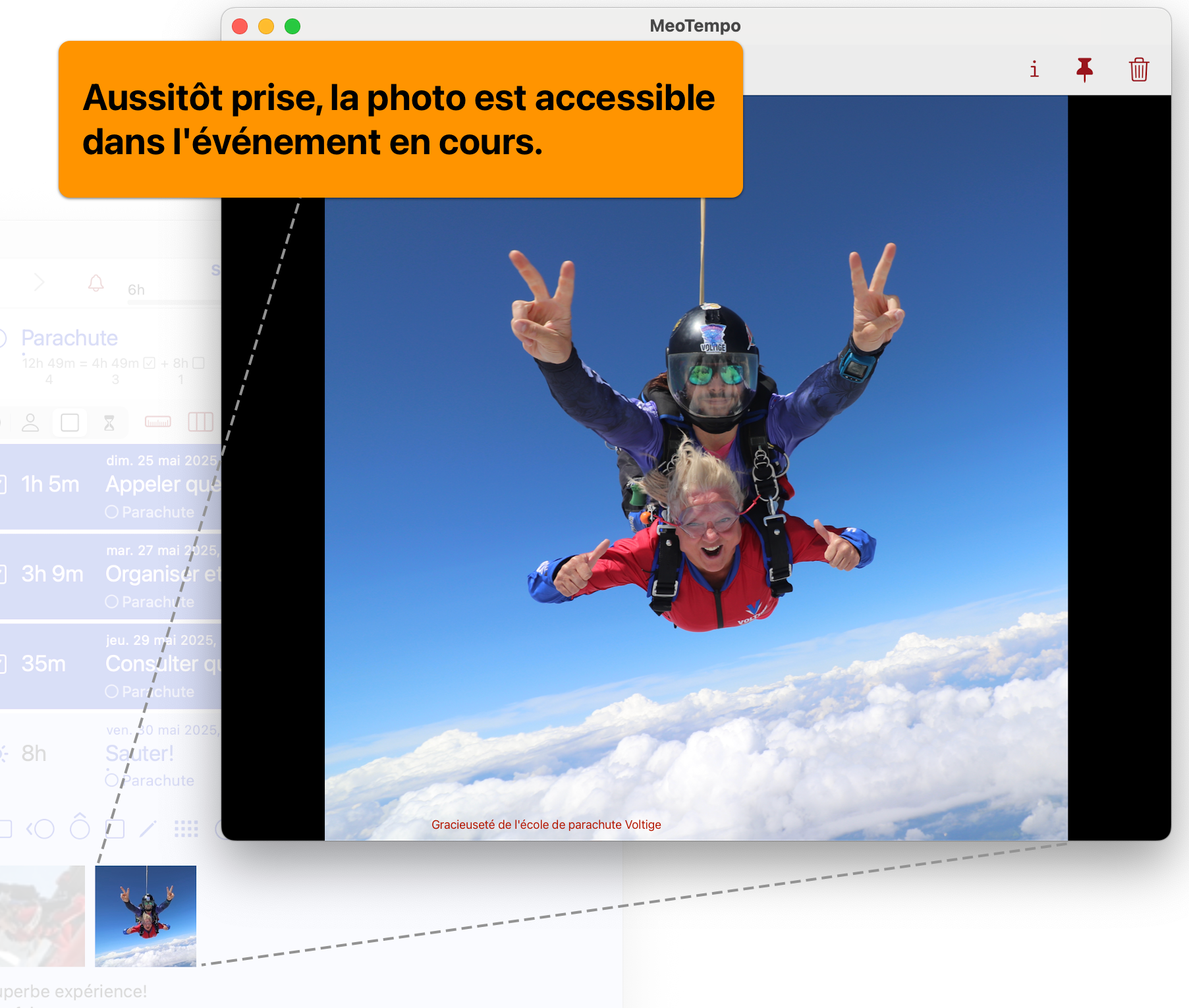Image resolution: width=1189 pixels, height=1008 pixels.
Task: Click the Parachute project title
Action: (70, 338)
